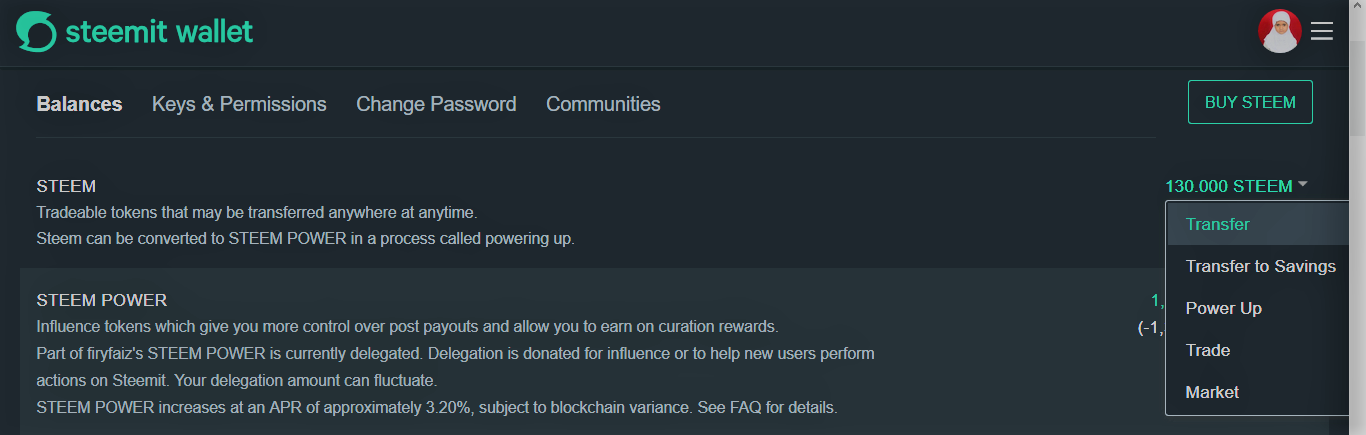Click the caret arrow beside 130.000 STEEM
This screenshot has height=435, width=1366.
pos(1303,185)
